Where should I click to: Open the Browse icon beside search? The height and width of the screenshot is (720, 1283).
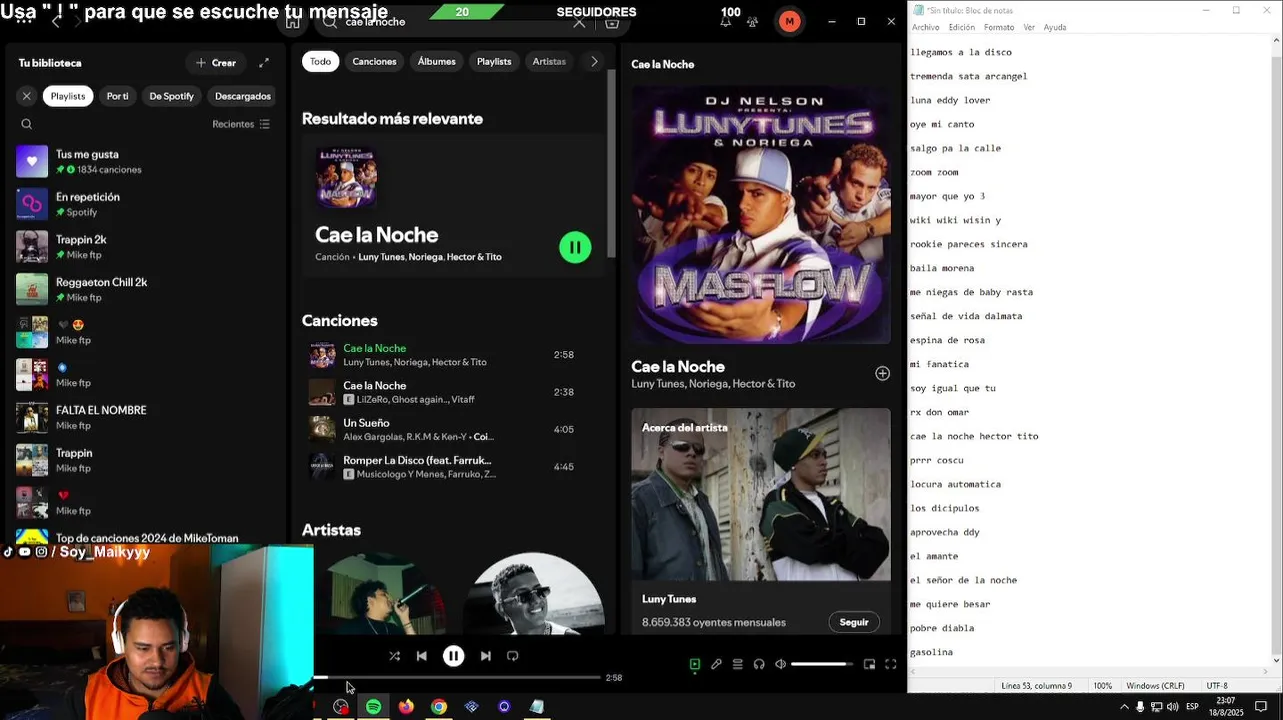pyautogui.click(x=612, y=22)
